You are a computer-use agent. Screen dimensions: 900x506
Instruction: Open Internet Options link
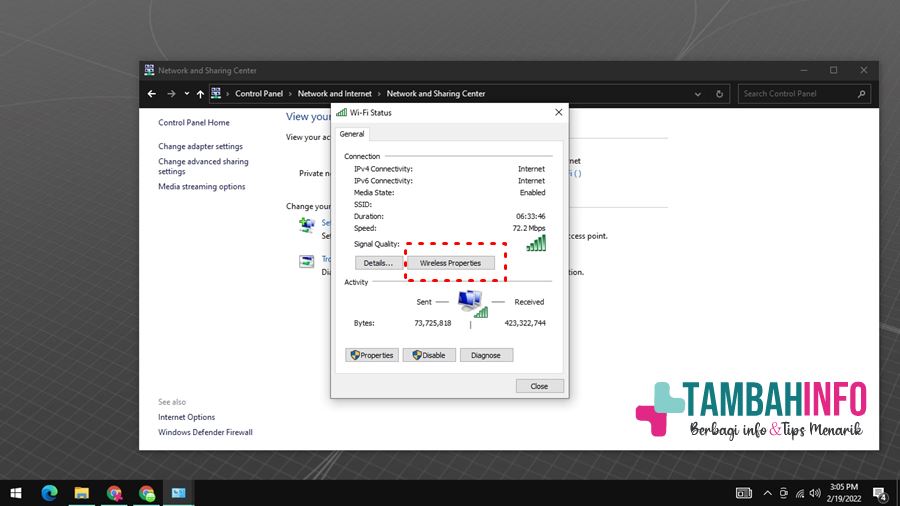[x=187, y=417]
